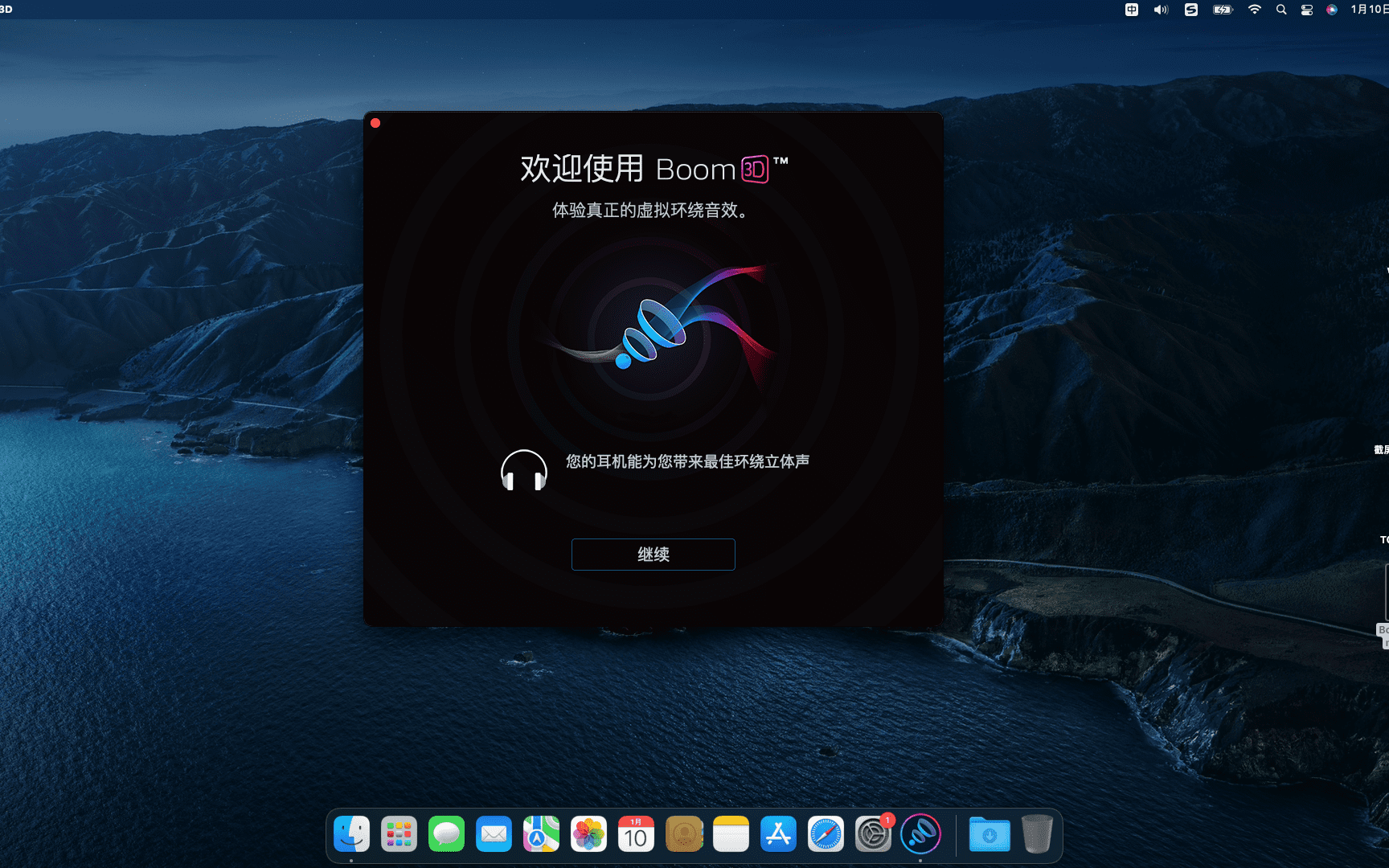
Task: Click the Sogou input S icon in menu bar
Action: pyautogui.click(x=1191, y=10)
